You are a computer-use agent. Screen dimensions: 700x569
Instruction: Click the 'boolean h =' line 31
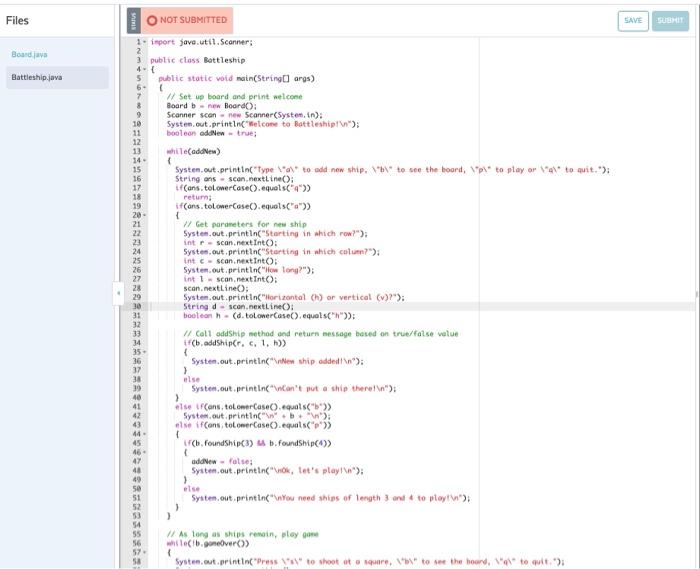pos(269,316)
